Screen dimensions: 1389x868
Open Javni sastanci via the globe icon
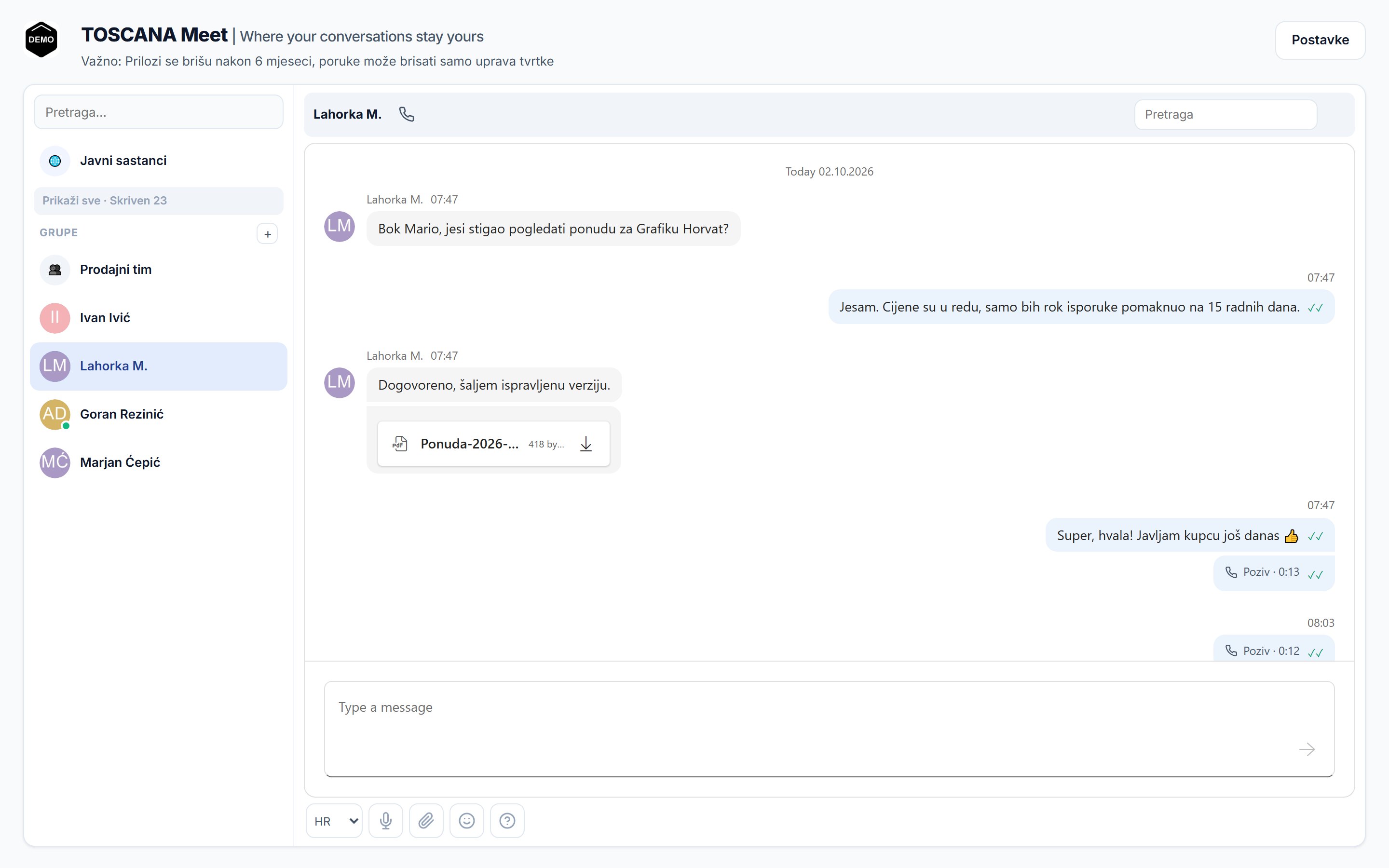click(55, 161)
